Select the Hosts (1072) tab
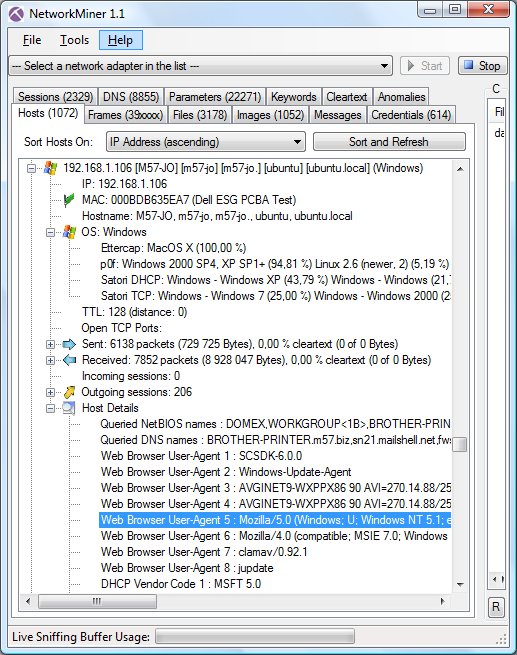The height and width of the screenshot is (655, 517). pos(48,113)
